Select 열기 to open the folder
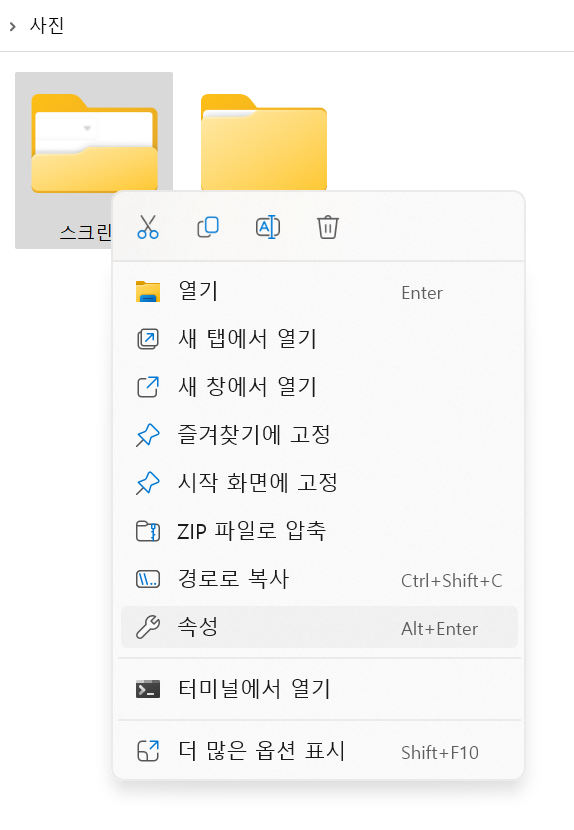The image size is (574, 830). pos(319,292)
